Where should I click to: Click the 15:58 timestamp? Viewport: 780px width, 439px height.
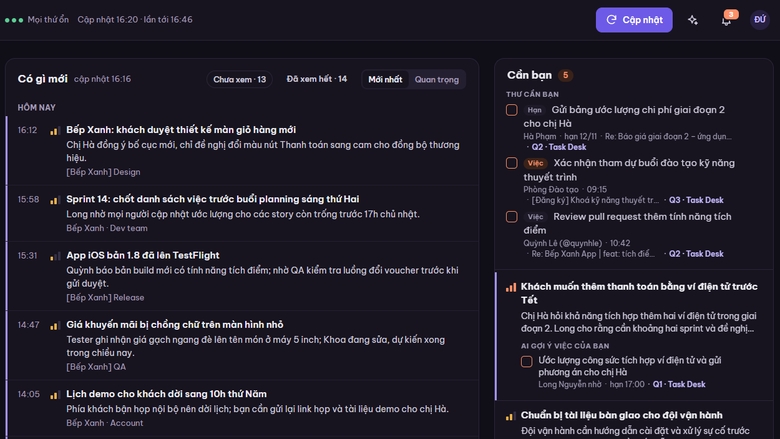(28, 199)
